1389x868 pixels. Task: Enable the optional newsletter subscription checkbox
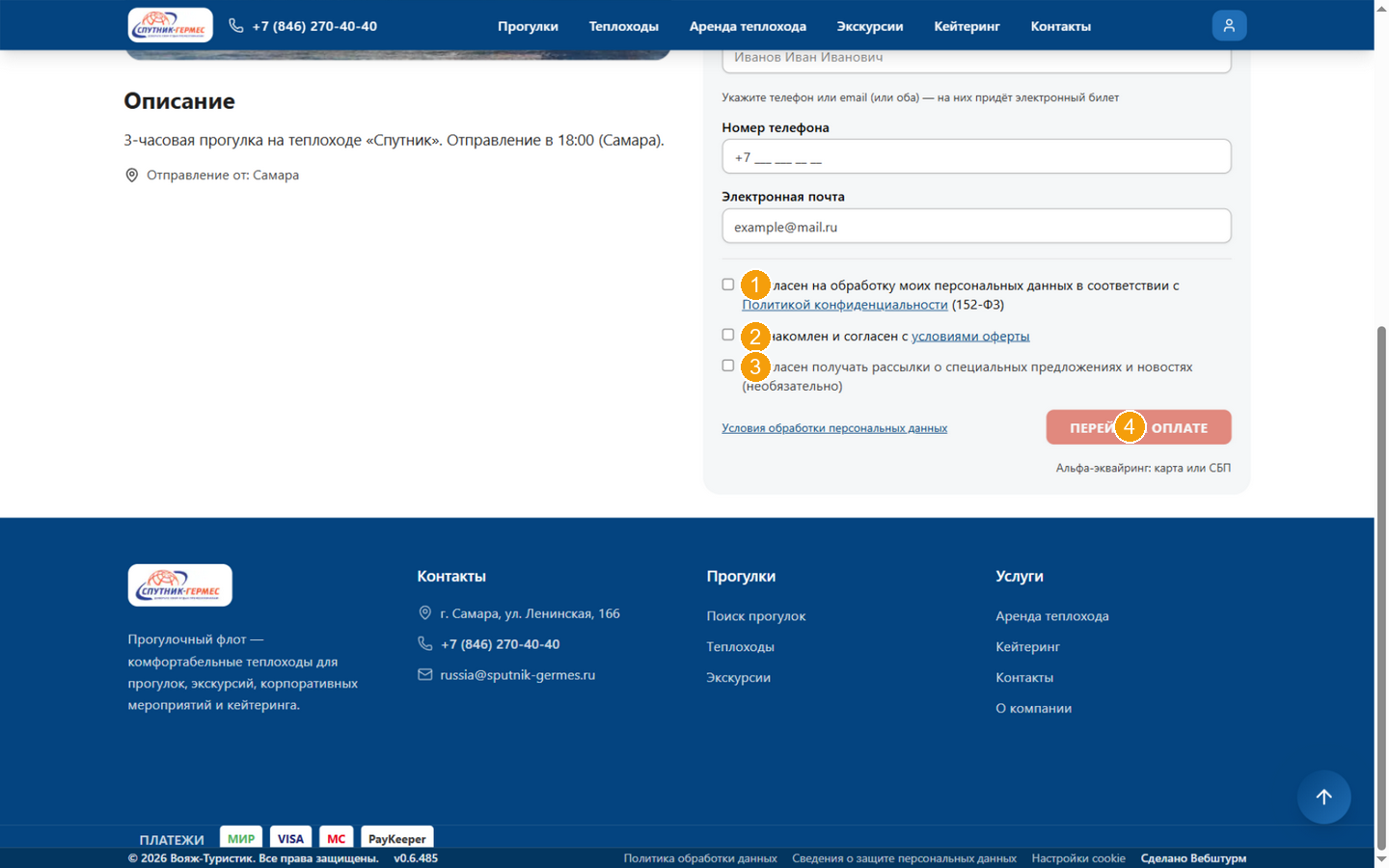point(728,366)
